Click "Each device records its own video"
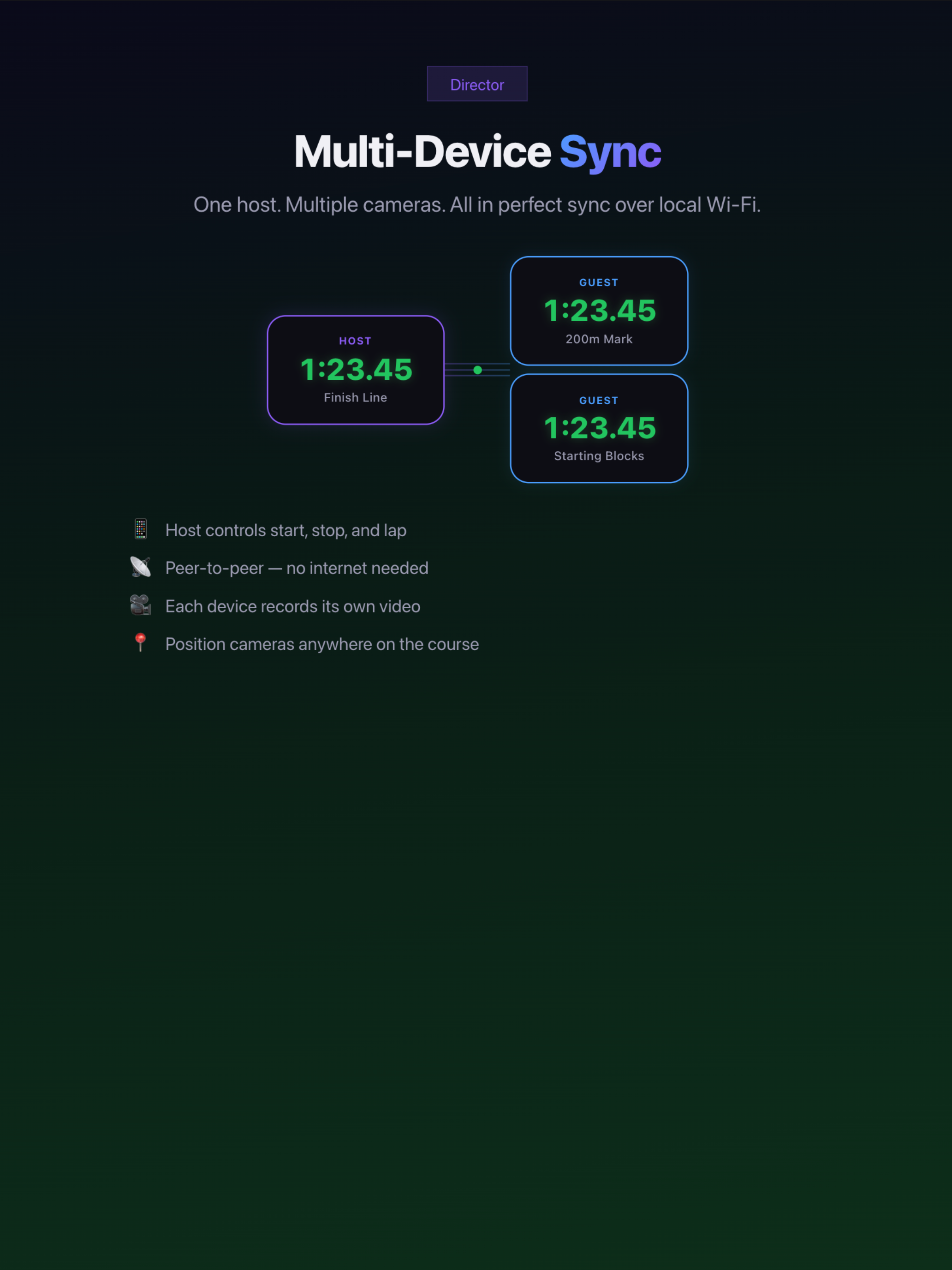Screen dimensions: 952x1270 [x=293, y=606]
